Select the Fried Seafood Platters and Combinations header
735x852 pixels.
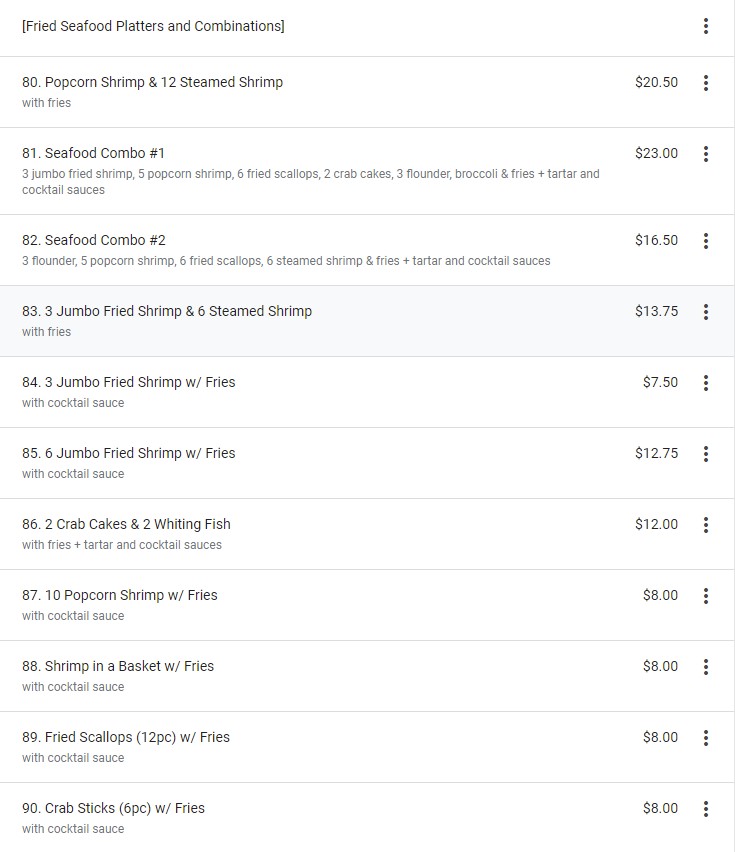pyautogui.click(x=153, y=26)
